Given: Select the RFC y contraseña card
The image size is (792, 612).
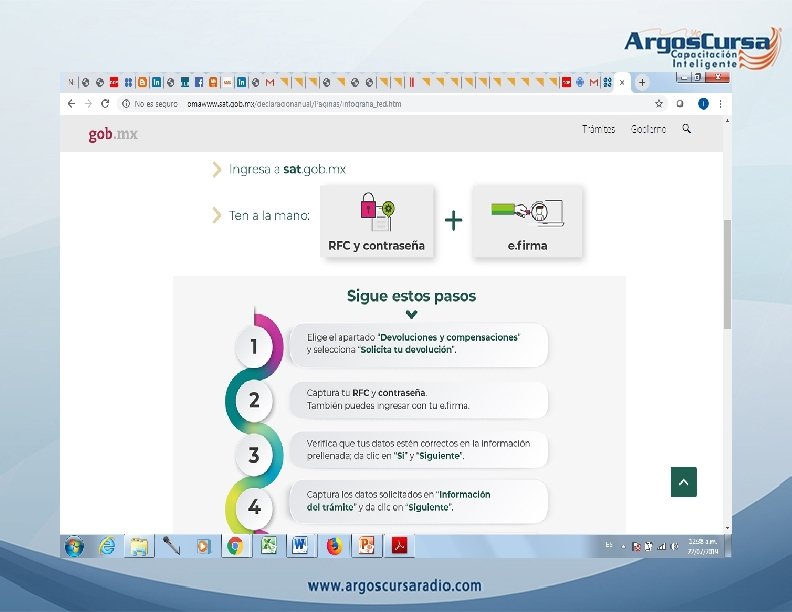Looking at the screenshot, I should (377, 222).
